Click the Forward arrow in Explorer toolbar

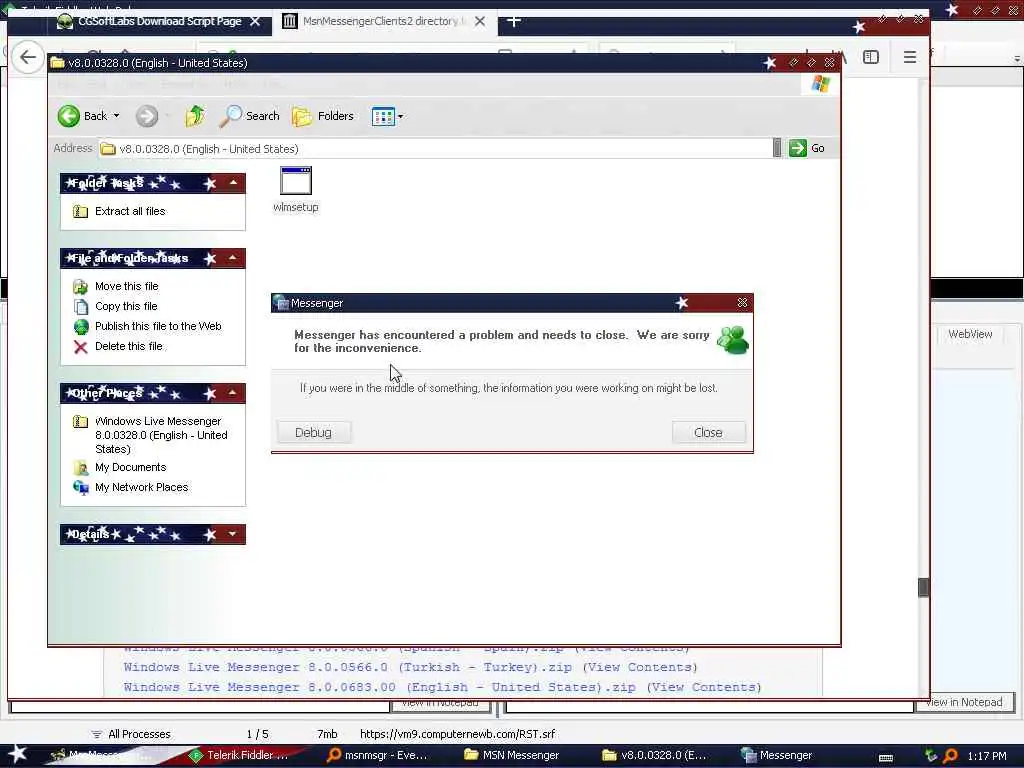pos(147,116)
